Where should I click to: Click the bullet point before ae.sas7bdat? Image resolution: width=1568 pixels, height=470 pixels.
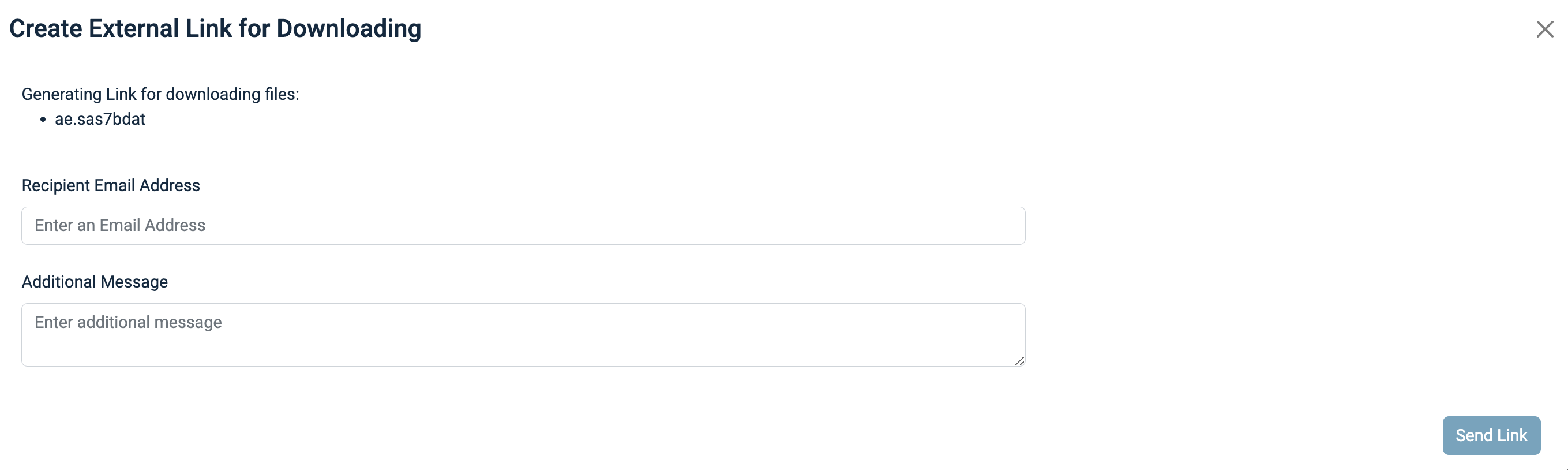43,120
